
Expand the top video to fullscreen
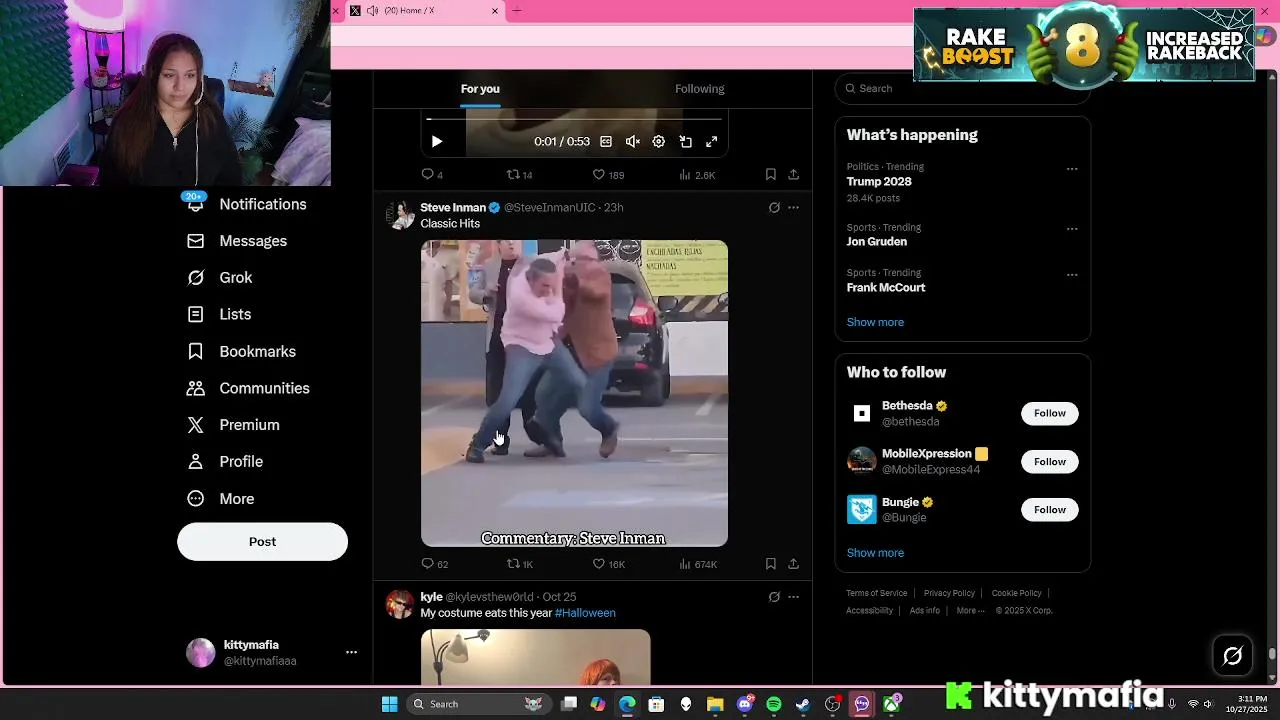tap(712, 142)
